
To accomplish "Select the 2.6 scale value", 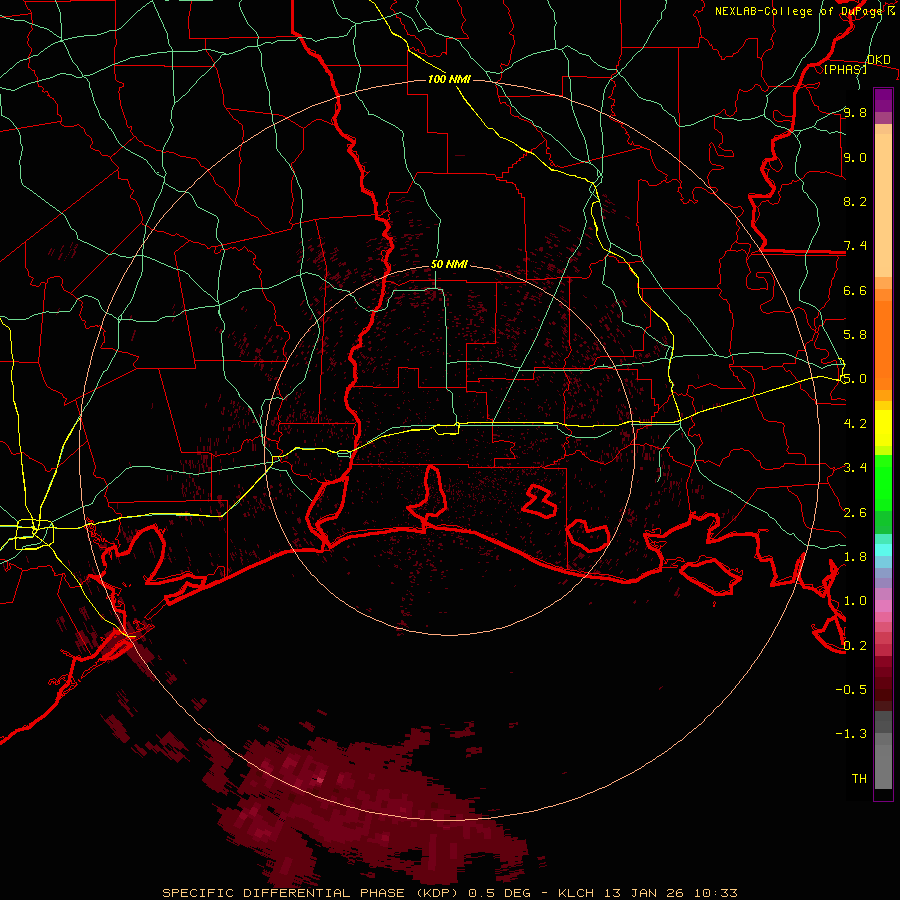I will [x=855, y=513].
